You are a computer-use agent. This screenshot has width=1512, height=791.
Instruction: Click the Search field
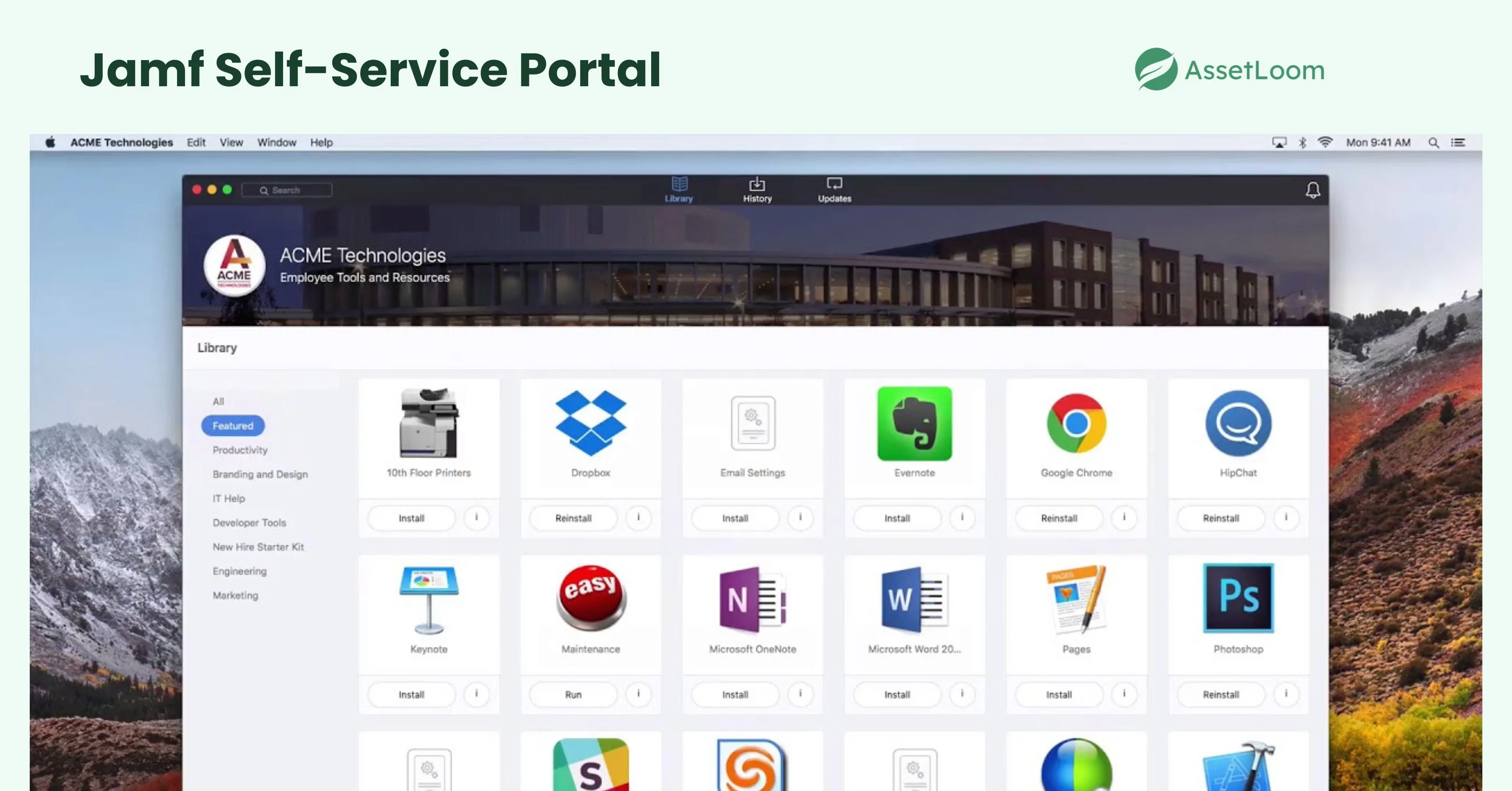point(287,190)
